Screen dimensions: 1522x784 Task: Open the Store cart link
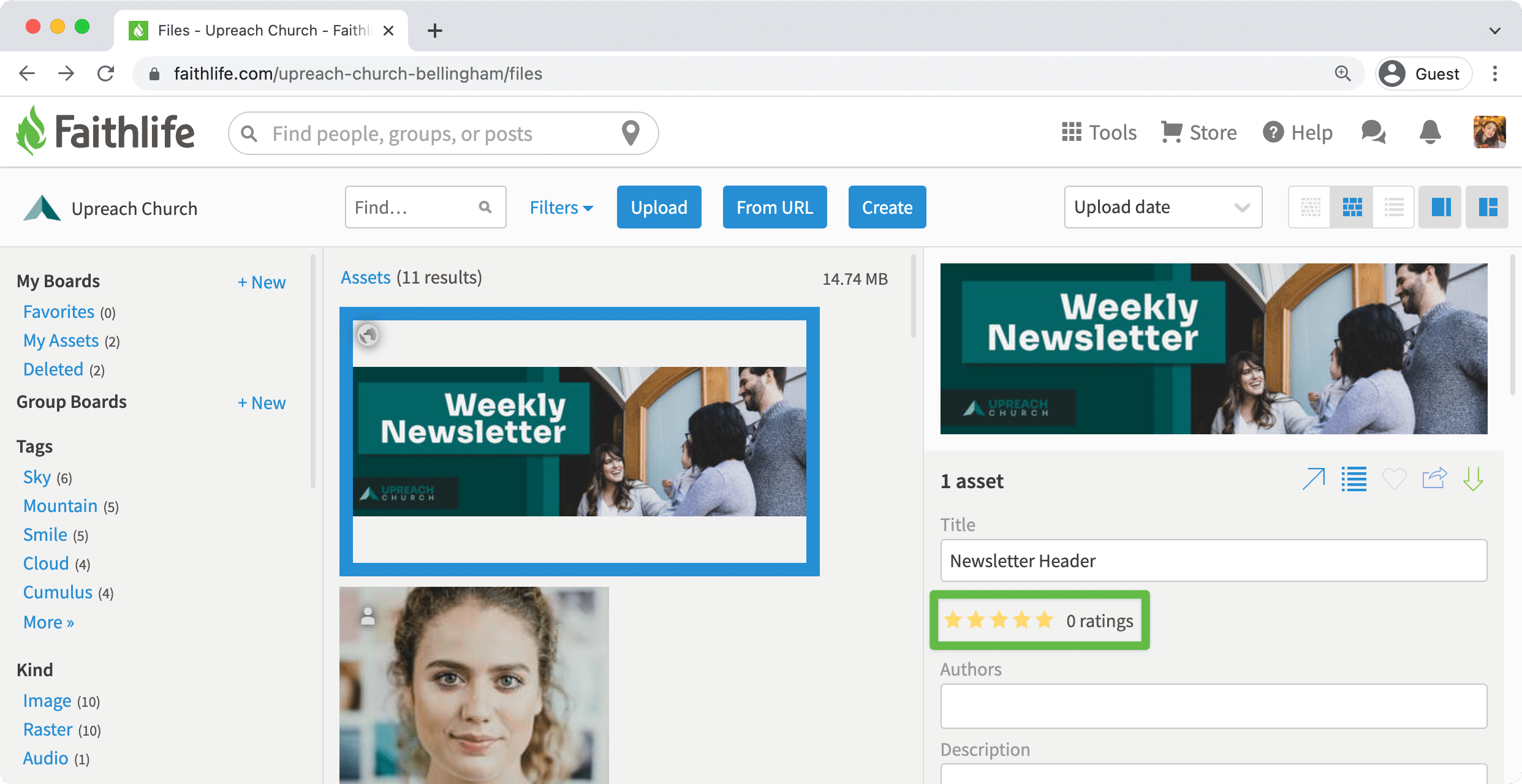(1199, 132)
